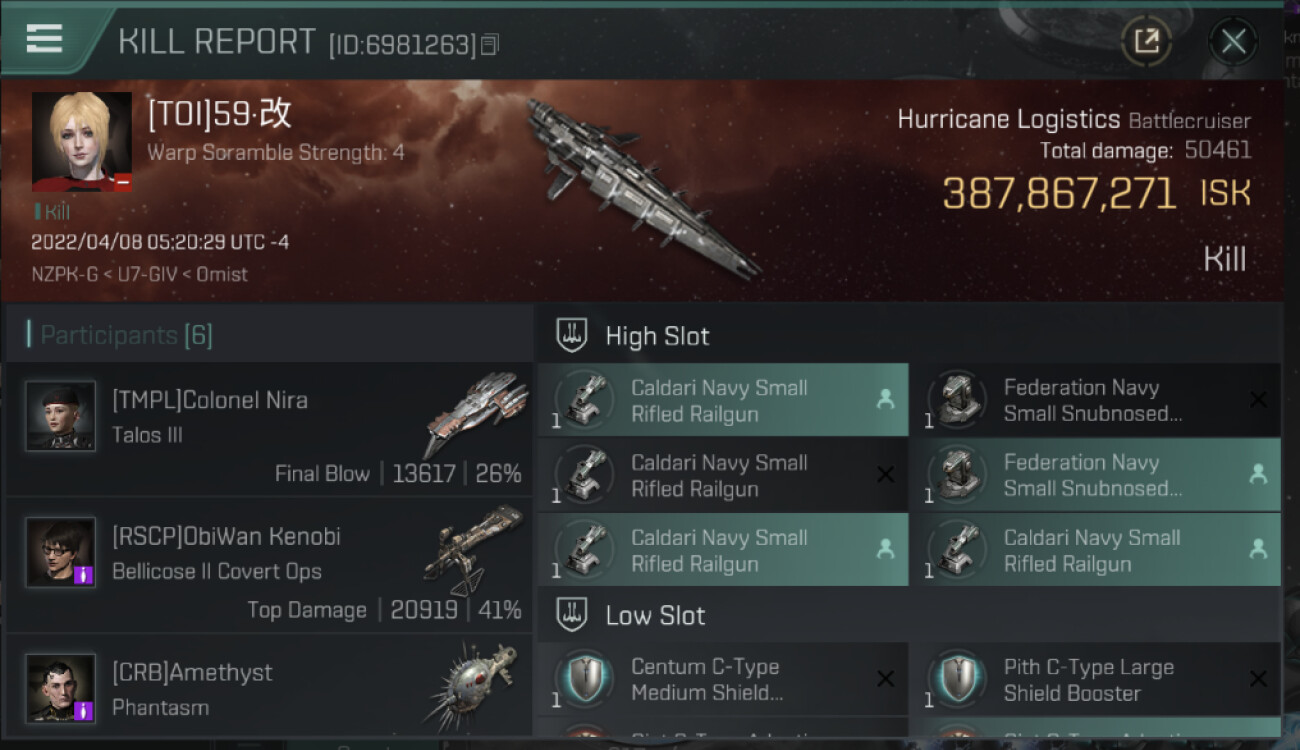Close the Kill Report window
This screenshot has height=750, width=1300.
(1233, 41)
